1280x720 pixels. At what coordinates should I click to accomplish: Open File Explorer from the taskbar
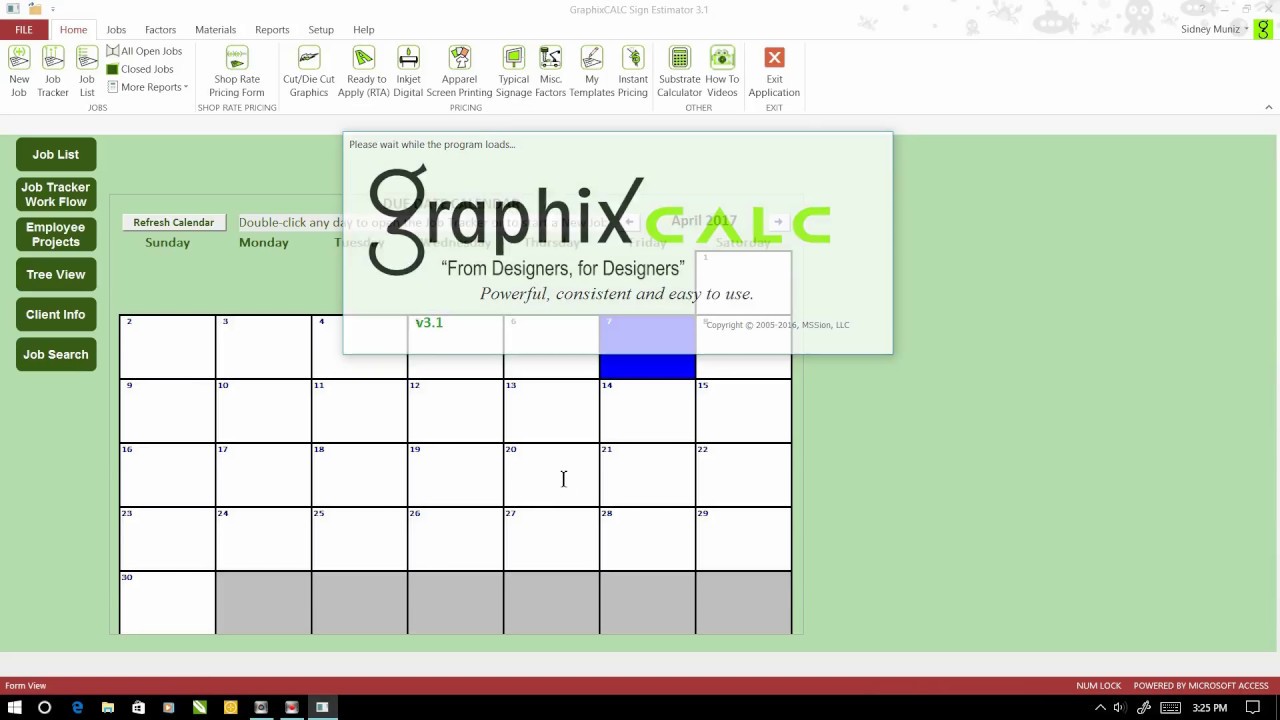pos(108,708)
